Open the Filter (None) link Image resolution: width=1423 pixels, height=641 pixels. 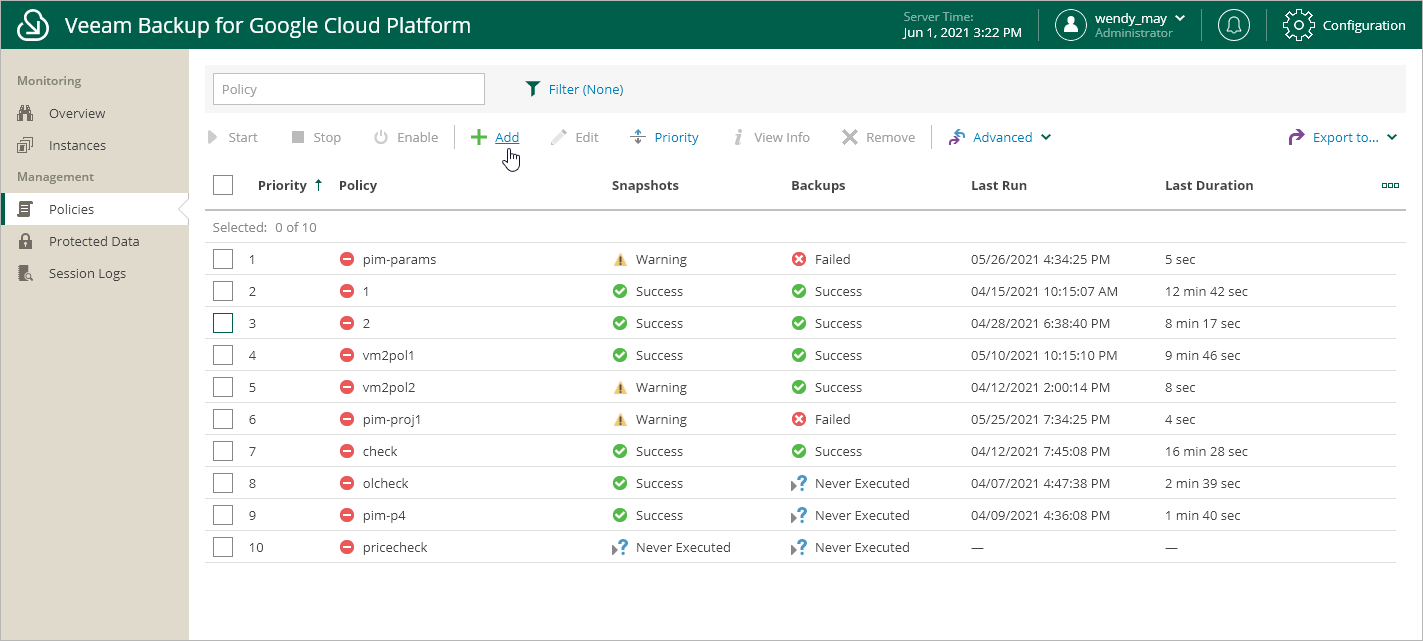(586, 89)
